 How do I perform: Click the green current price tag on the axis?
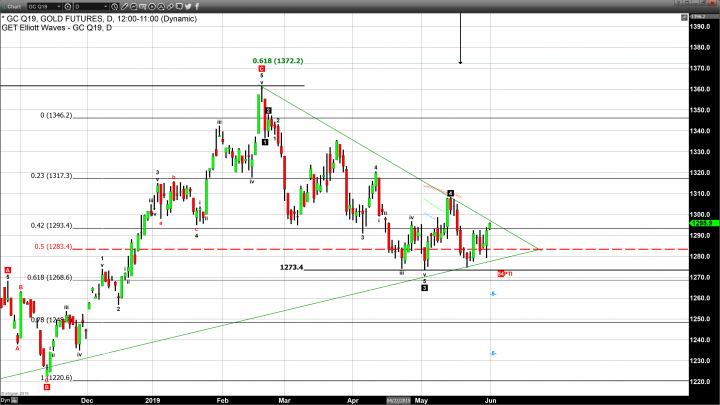pos(705,223)
